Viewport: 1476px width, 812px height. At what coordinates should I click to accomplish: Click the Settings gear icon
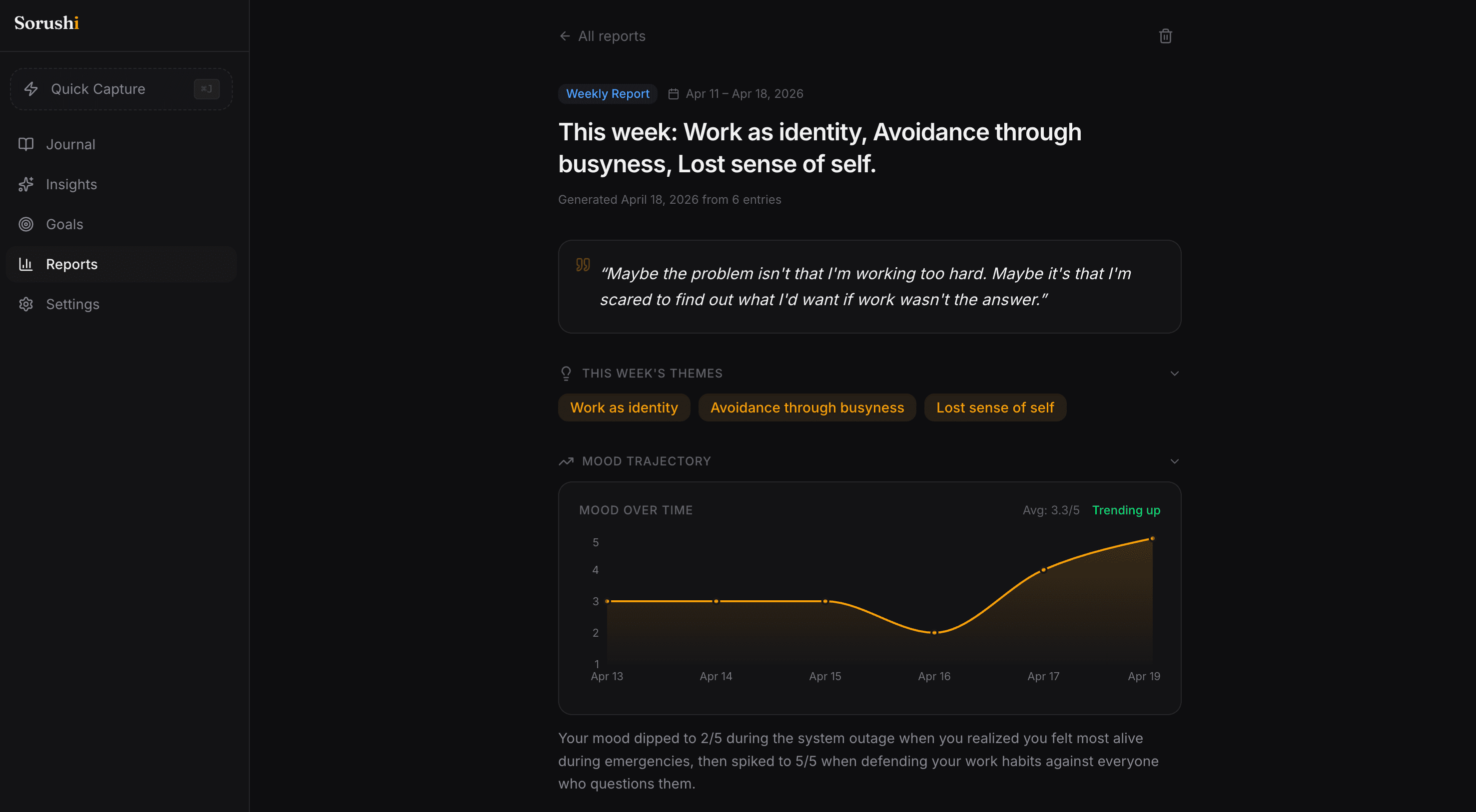coord(26,304)
